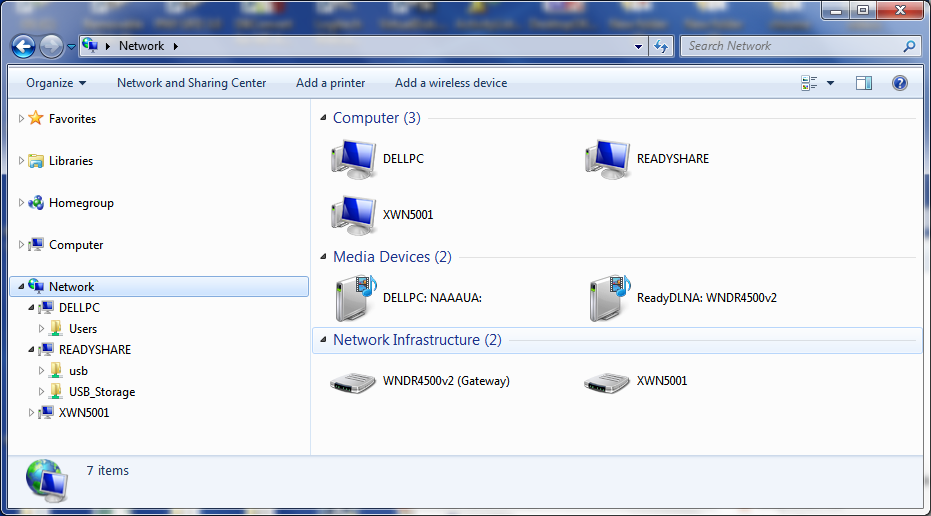
Task: Open the breadcrumb arrow before Network
Action: pos(107,46)
